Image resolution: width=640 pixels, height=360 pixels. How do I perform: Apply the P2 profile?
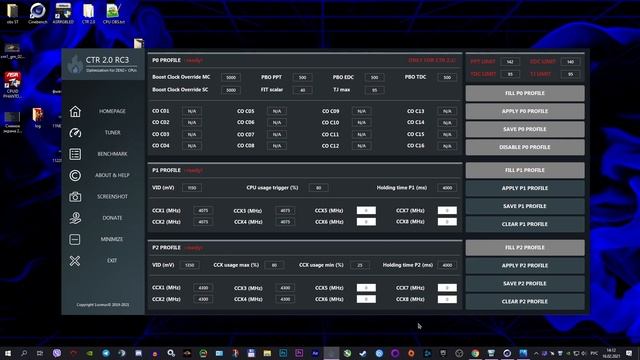[525, 266]
